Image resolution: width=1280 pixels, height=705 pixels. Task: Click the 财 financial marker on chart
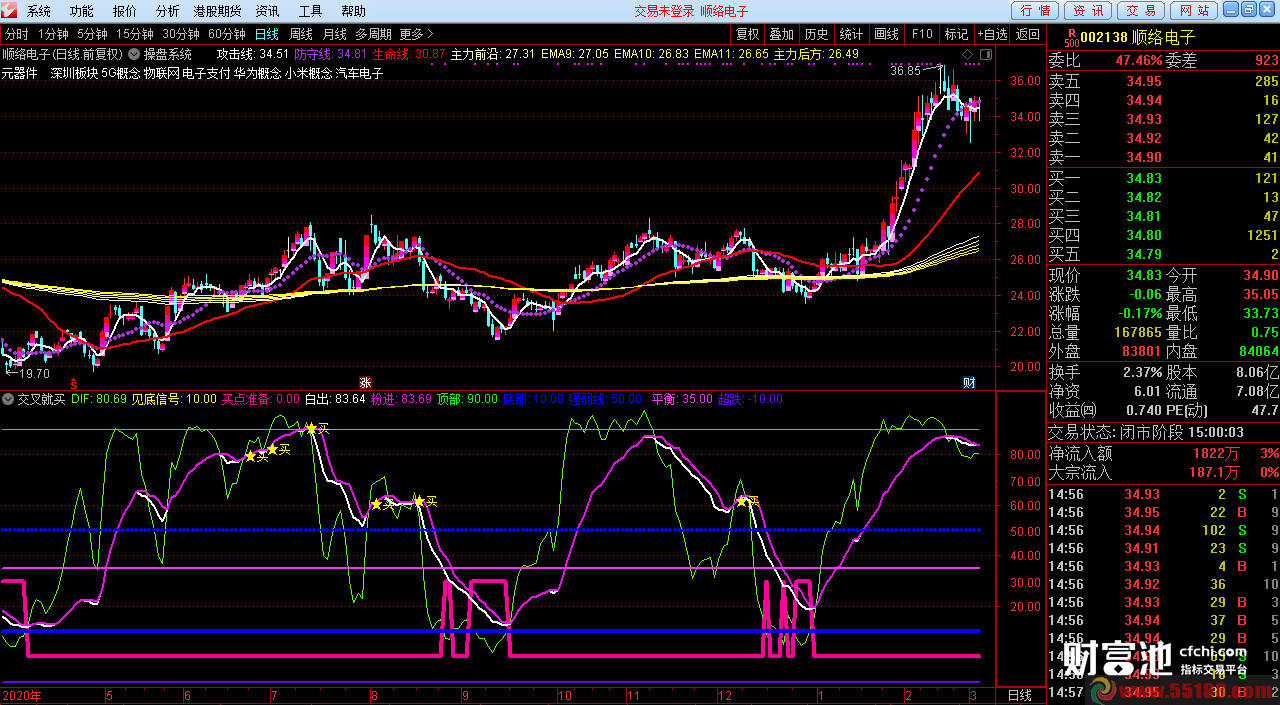tap(969, 383)
